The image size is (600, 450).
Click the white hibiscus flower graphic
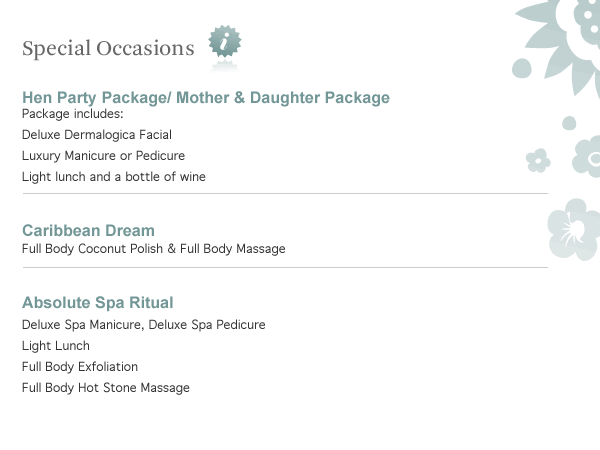pyautogui.click(x=574, y=228)
